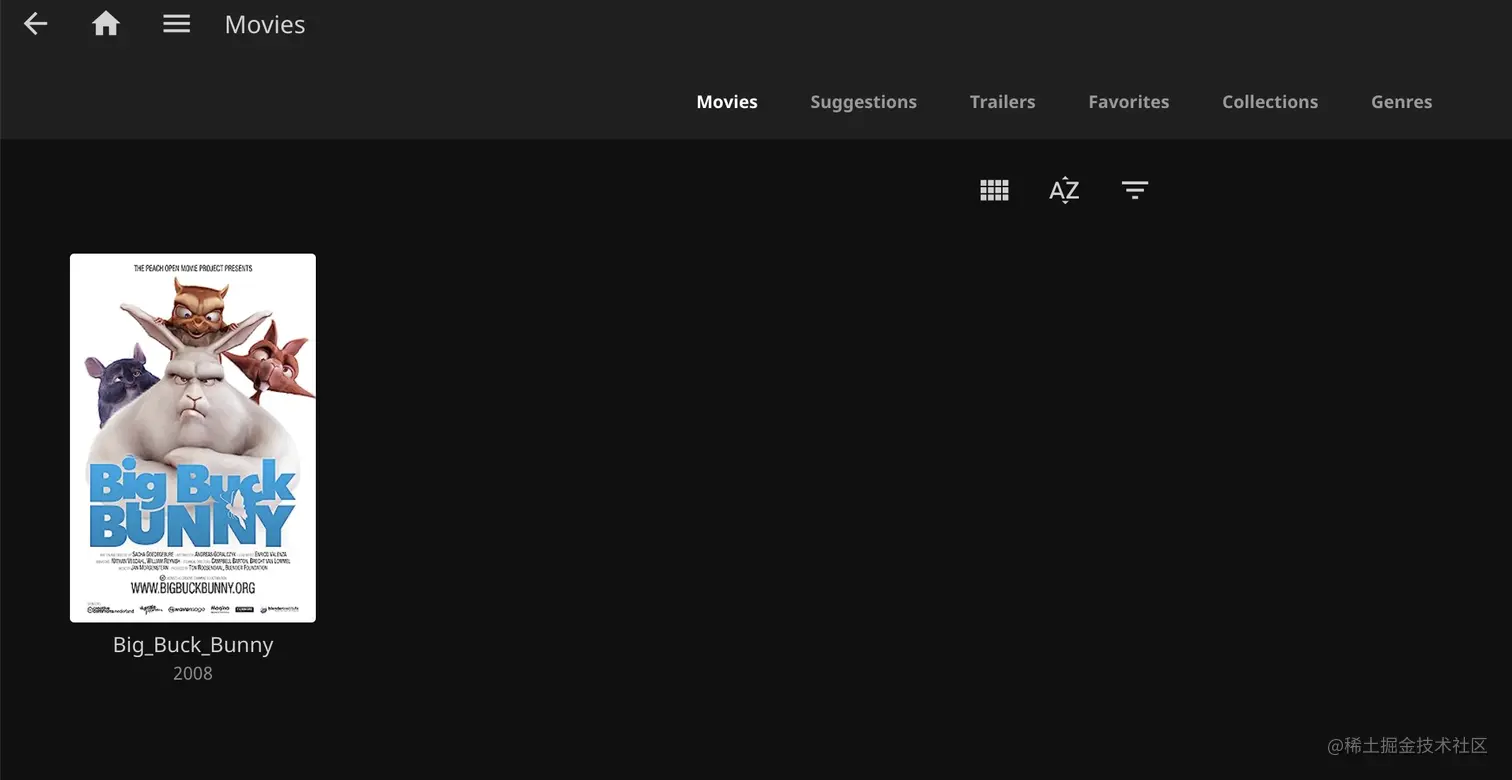Open the hamburger navigation menu

[177, 23]
